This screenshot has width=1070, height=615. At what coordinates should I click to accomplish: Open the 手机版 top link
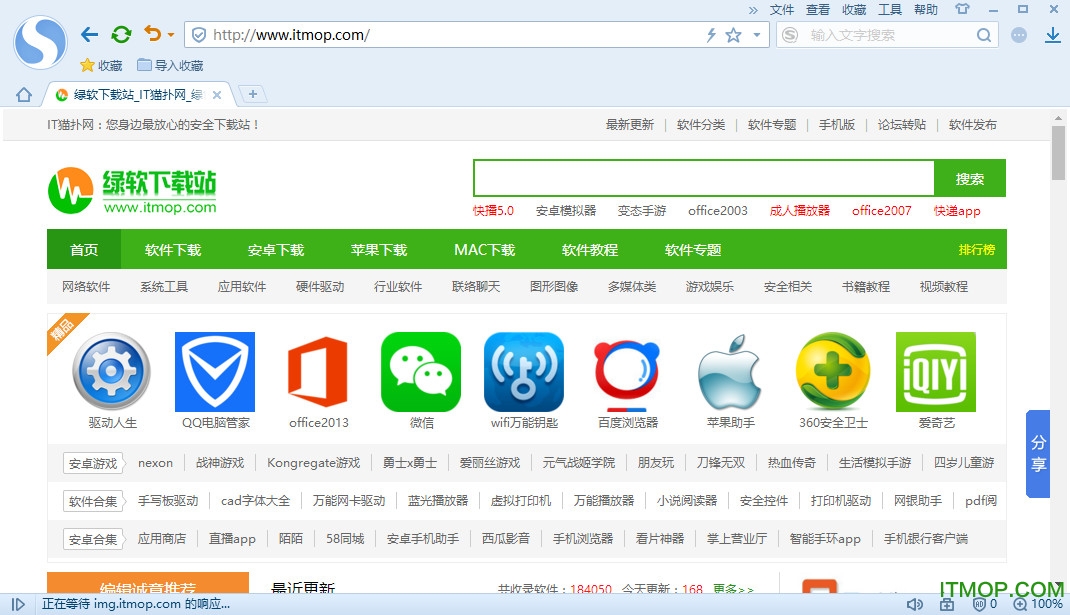click(x=837, y=124)
